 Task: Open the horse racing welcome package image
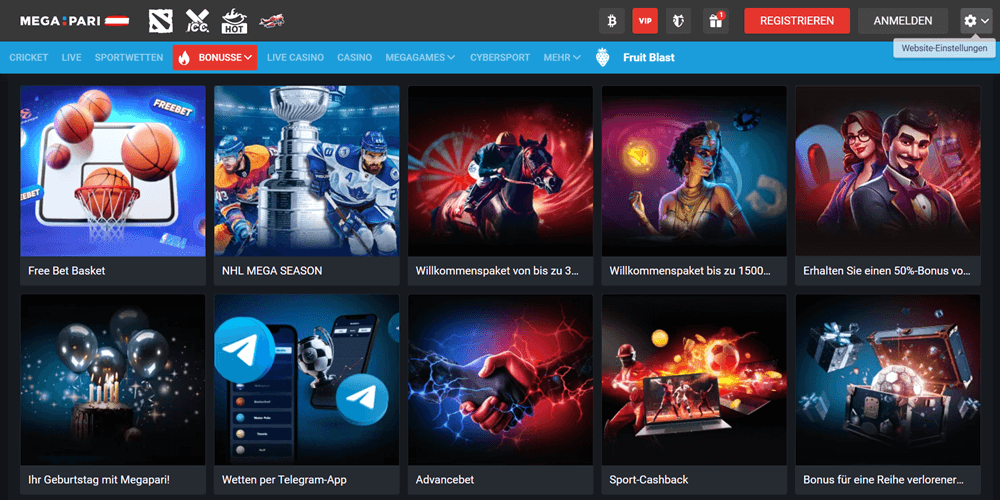coord(501,171)
